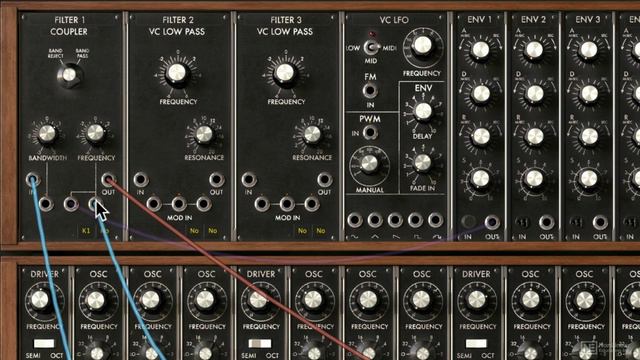The width and height of the screenshot is (640, 360).
Task: Click the ENV 2 sustain (S) knob
Action: click(534, 178)
